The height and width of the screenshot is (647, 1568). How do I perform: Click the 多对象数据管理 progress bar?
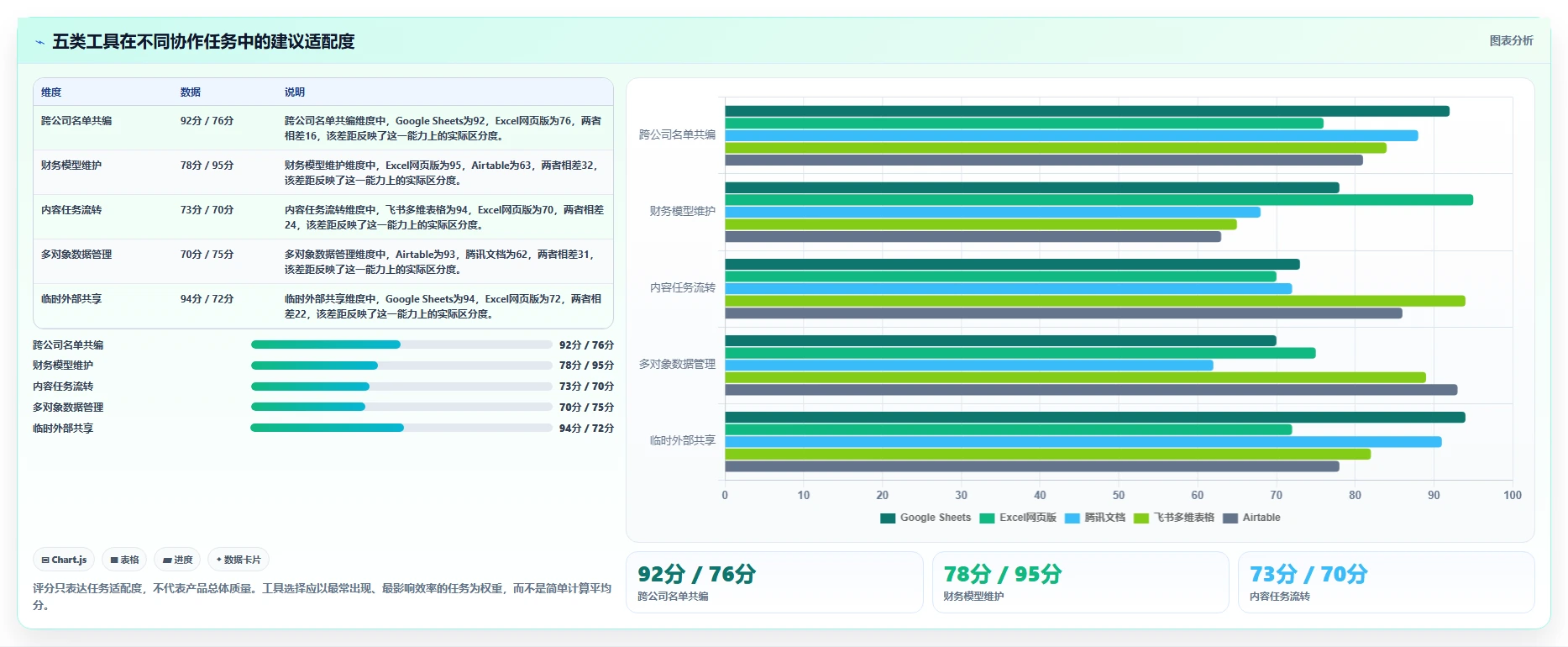pos(401,407)
